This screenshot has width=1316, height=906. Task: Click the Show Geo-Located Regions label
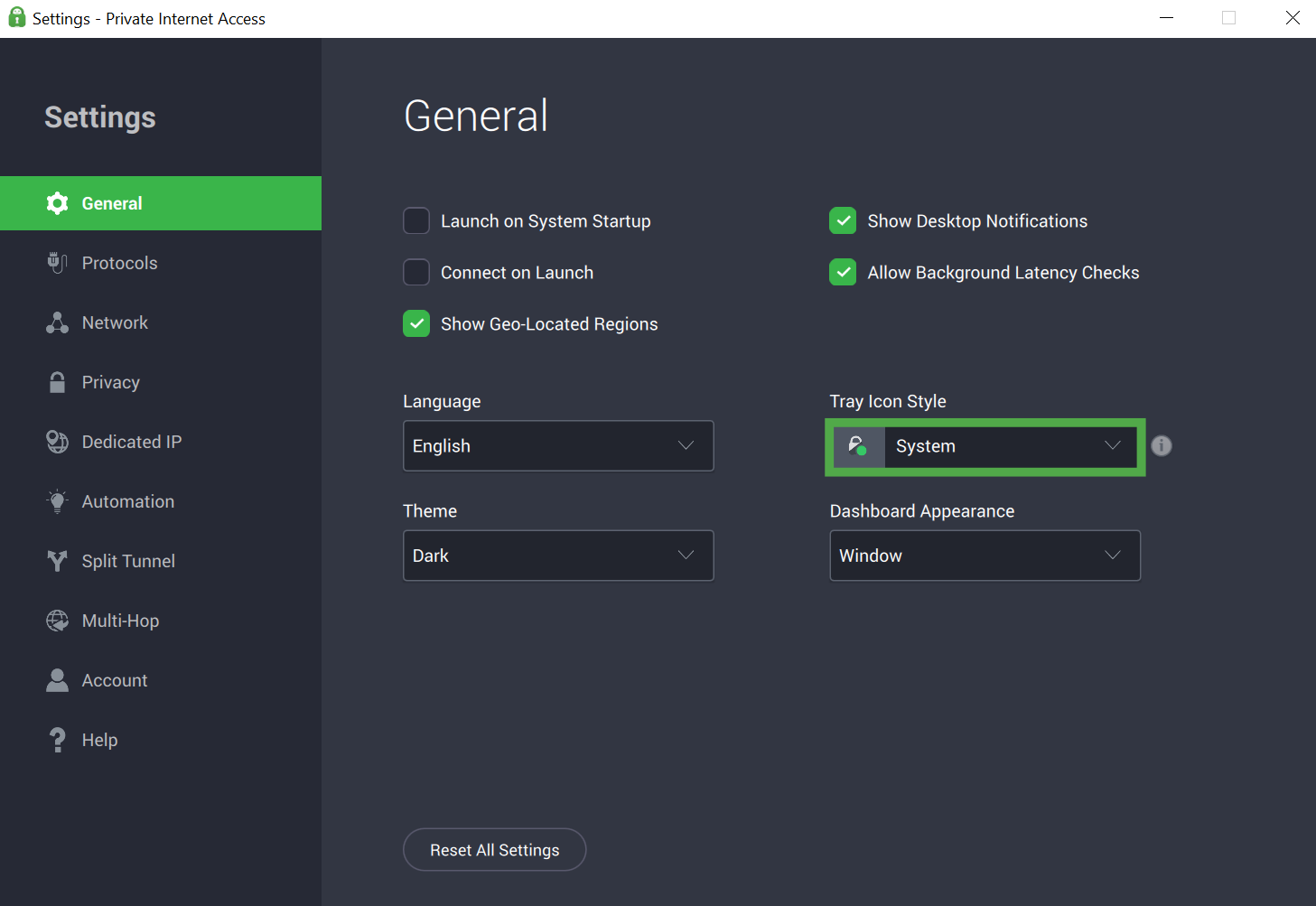tap(549, 324)
